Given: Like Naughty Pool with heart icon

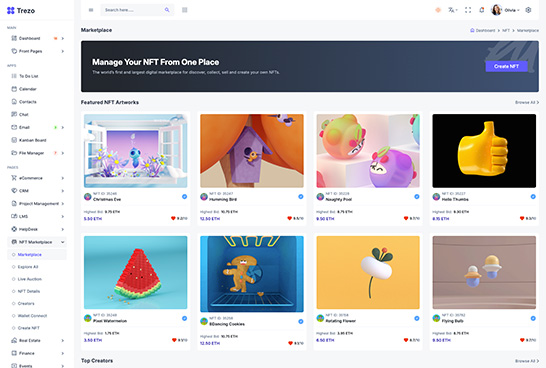Looking at the screenshot, I should click(406, 218).
